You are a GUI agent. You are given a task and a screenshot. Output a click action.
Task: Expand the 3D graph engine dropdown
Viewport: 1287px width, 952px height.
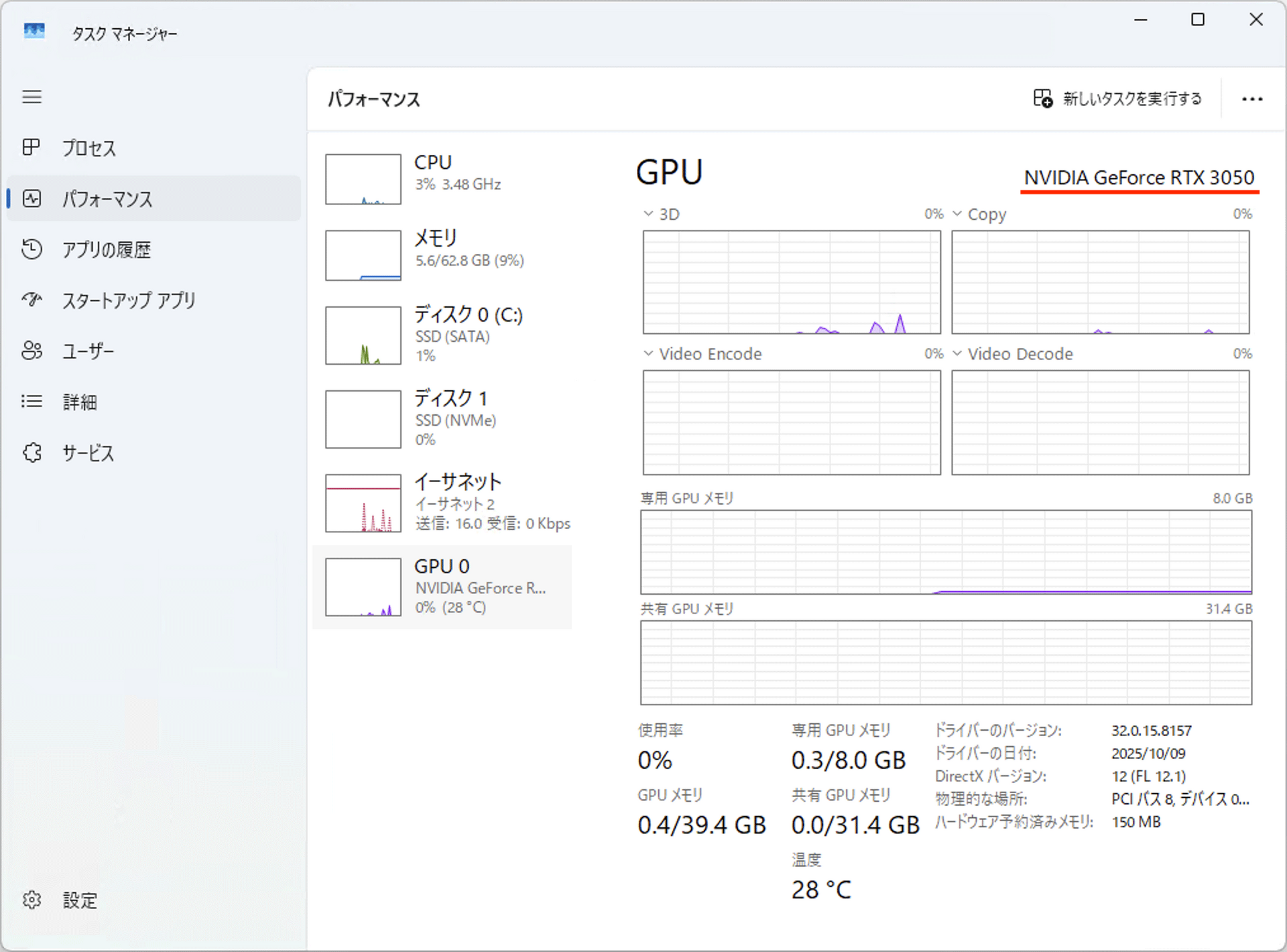coord(648,214)
